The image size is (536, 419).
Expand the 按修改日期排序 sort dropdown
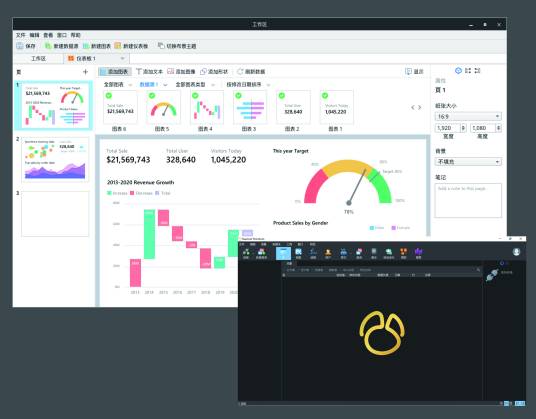pyautogui.click(x=248, y=84)
